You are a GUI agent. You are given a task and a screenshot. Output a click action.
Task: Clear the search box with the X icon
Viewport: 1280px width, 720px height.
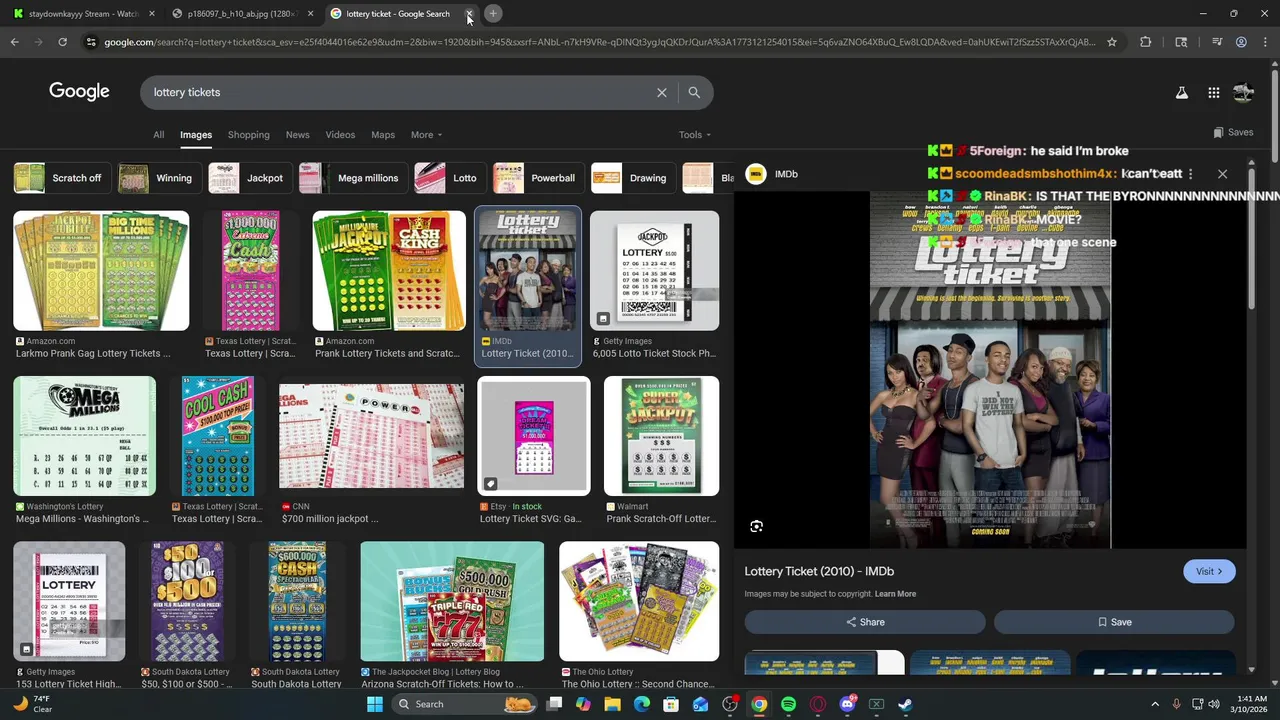(661, 92)
